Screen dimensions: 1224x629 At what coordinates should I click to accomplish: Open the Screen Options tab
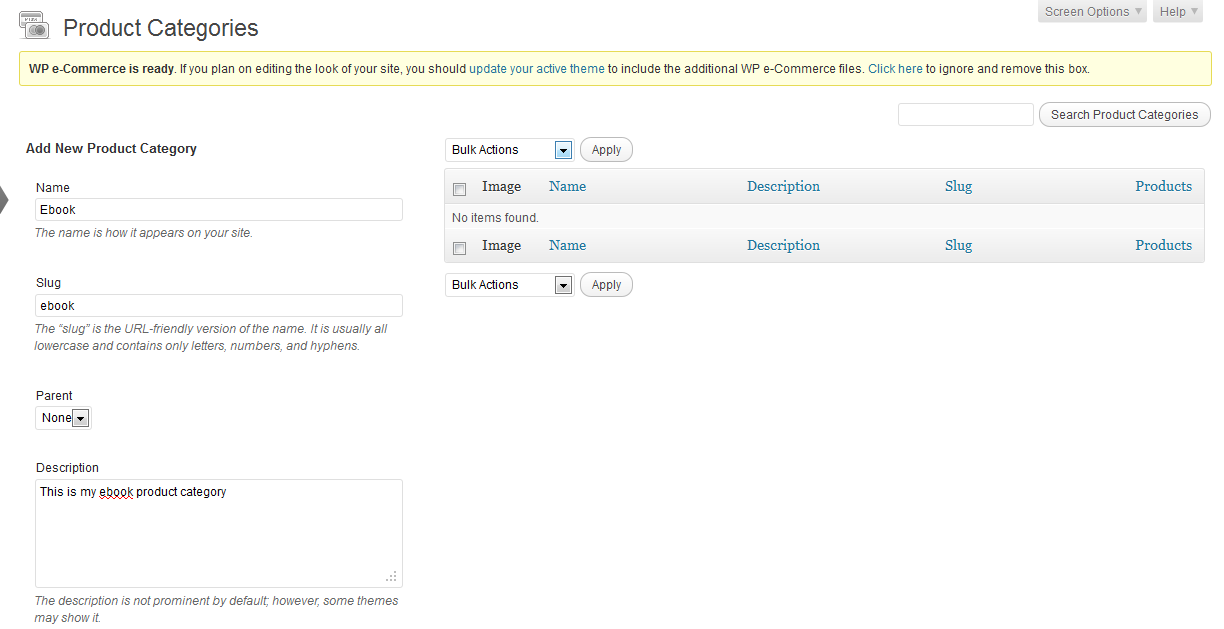tap(1093, 12)
